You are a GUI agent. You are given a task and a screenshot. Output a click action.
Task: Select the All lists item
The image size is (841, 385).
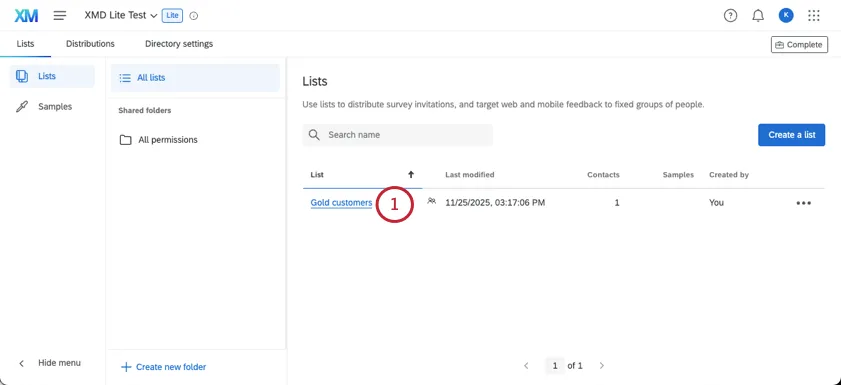point(195,78)
